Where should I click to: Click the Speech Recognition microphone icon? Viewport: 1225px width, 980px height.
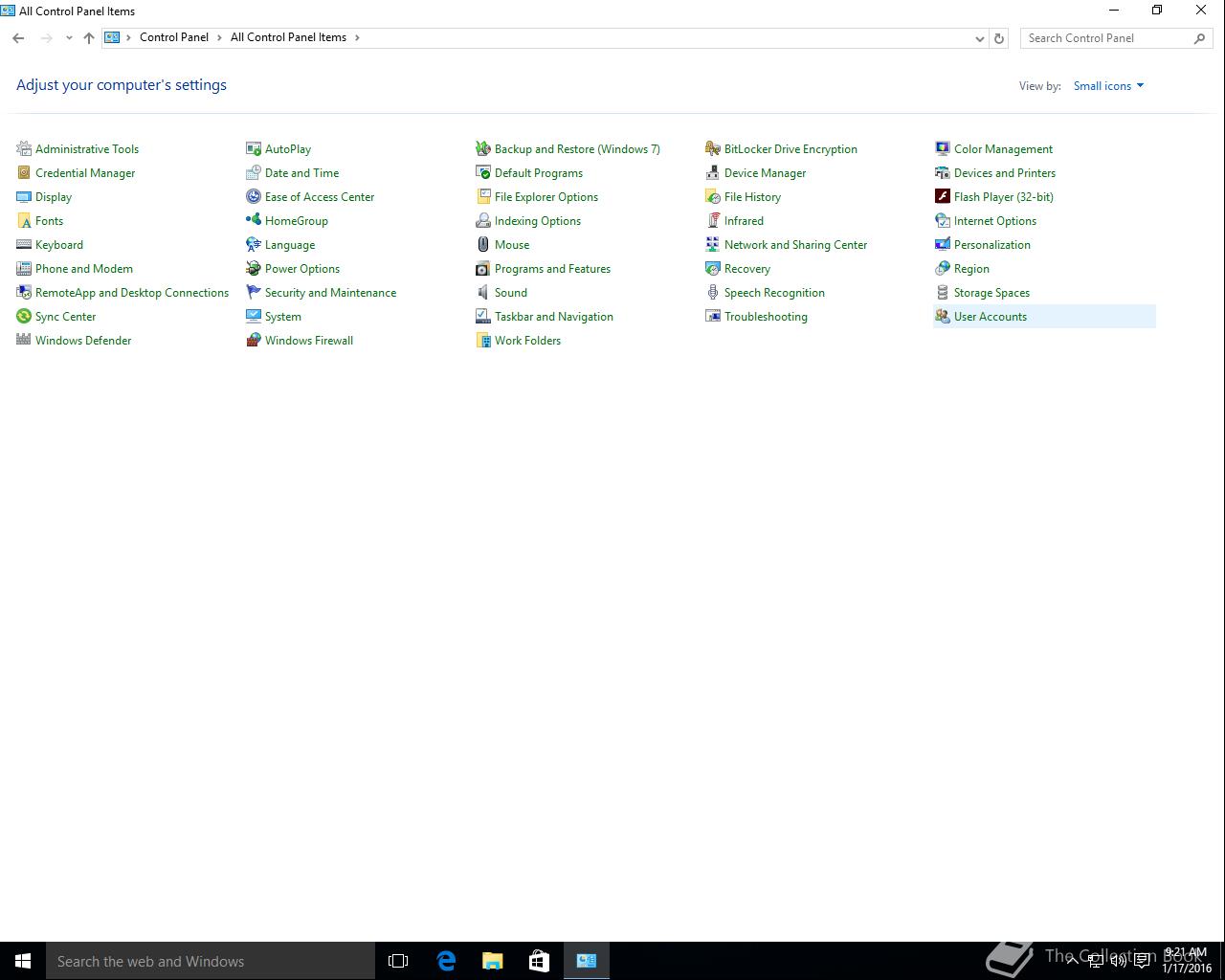coord(713,293)
